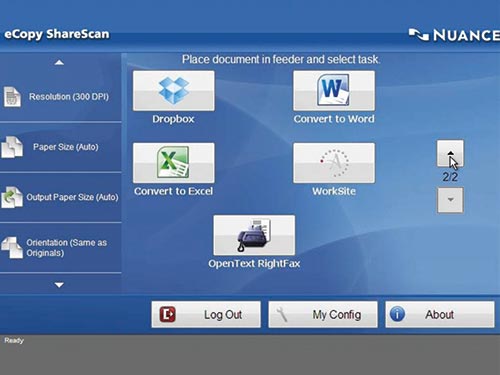500x375 pixels.
Task: Choose the OpenText RightFax task
Action: tap(254, 235)
